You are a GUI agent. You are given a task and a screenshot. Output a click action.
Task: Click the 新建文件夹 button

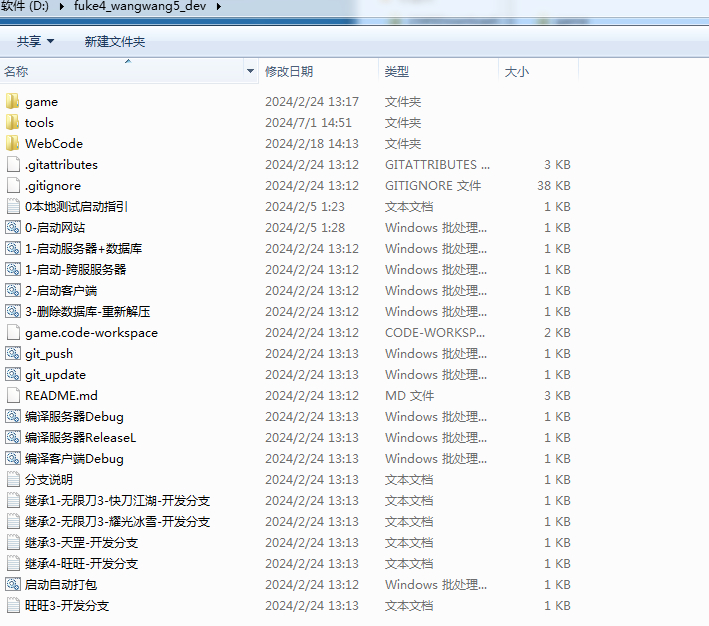tap(115, 41)
